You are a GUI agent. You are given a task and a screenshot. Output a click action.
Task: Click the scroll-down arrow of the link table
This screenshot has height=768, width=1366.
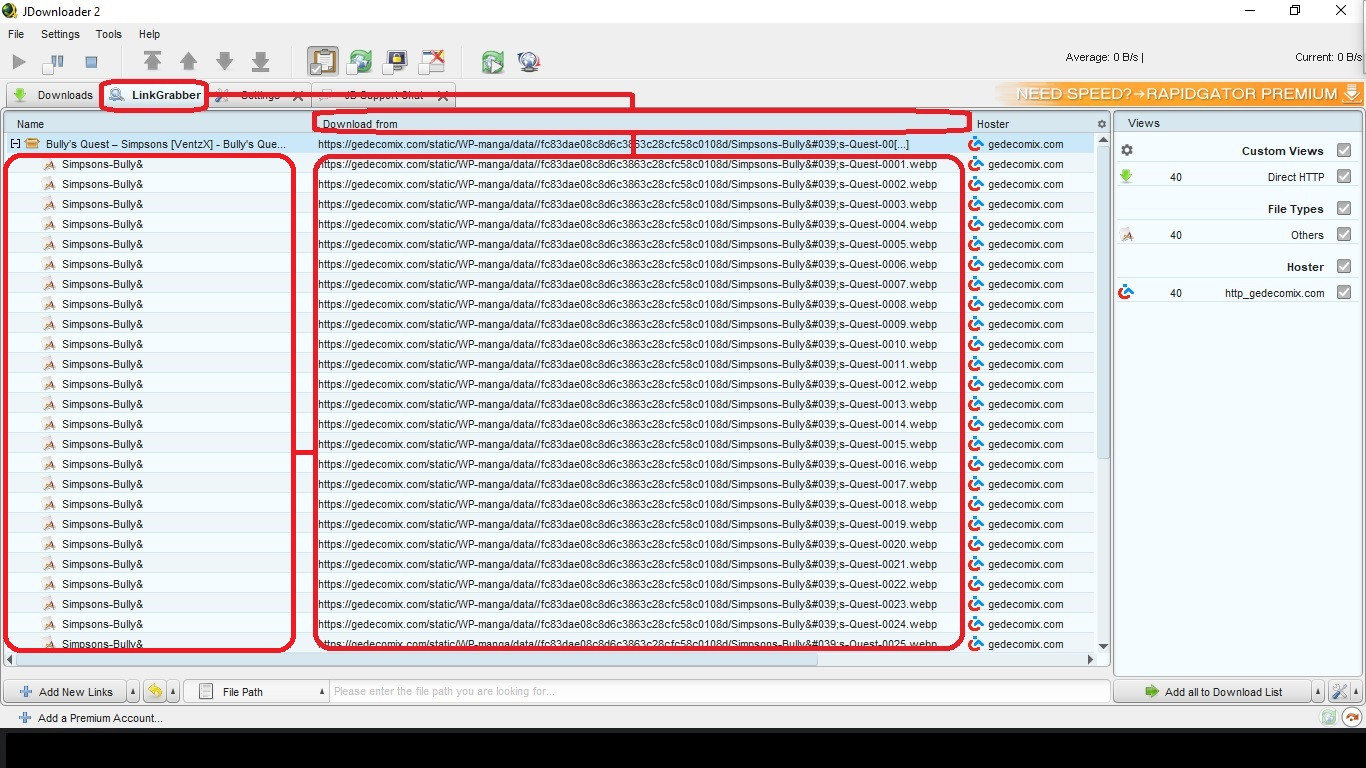1103,646
